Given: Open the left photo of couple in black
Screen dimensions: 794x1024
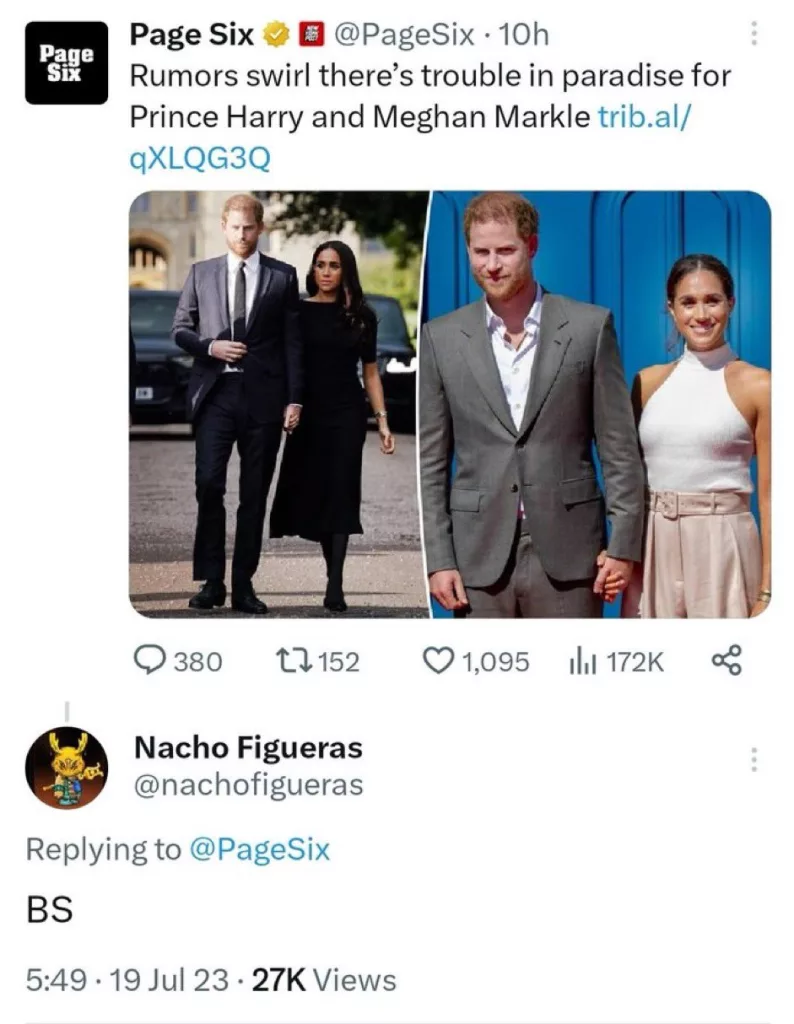Looking at the screenshot, I should [278, 404].
